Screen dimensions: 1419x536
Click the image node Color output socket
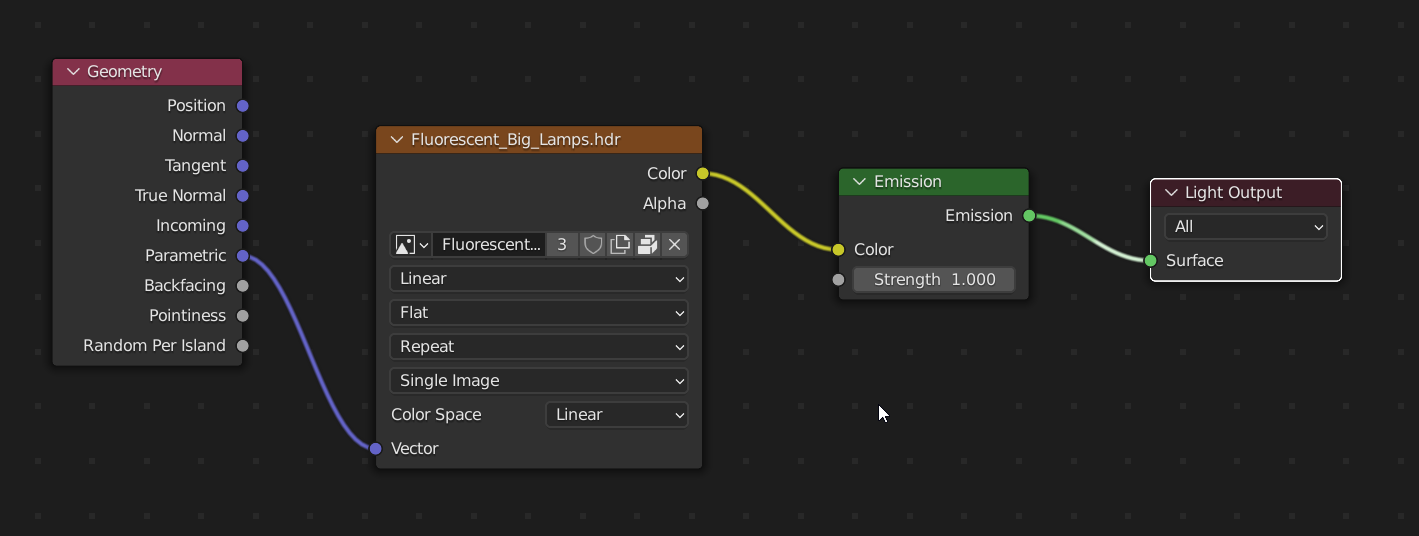pos(703,174)
